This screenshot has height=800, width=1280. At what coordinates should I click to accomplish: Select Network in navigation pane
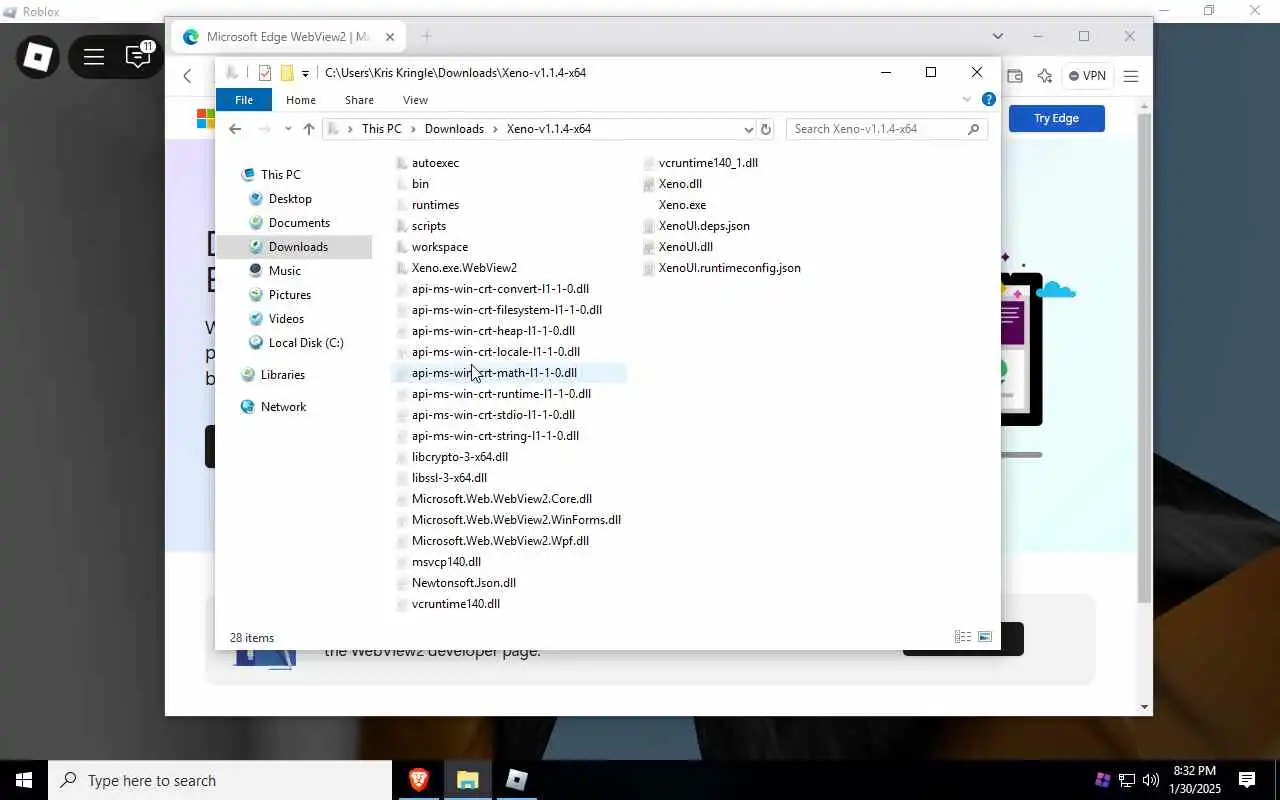point(283,407)
